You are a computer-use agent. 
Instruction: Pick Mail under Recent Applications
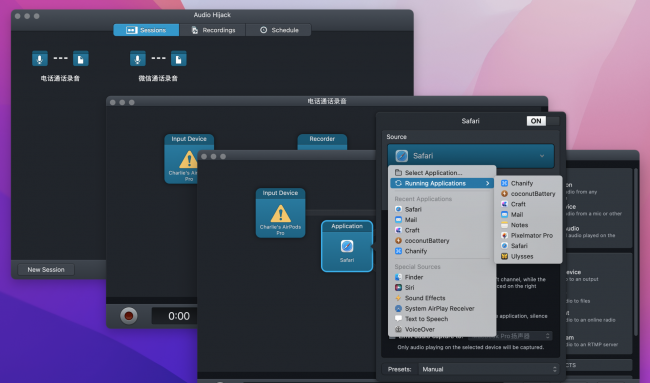click(x=442, y=220)
